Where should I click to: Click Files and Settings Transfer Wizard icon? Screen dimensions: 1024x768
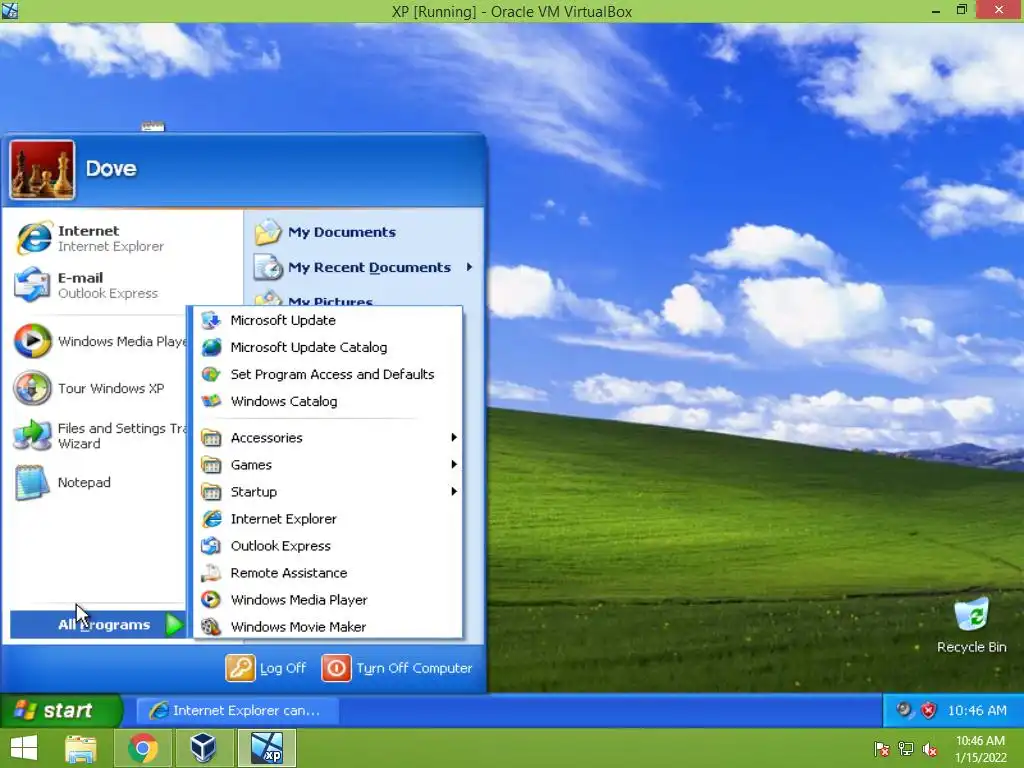pyautogui.click(x=33, y=435)
